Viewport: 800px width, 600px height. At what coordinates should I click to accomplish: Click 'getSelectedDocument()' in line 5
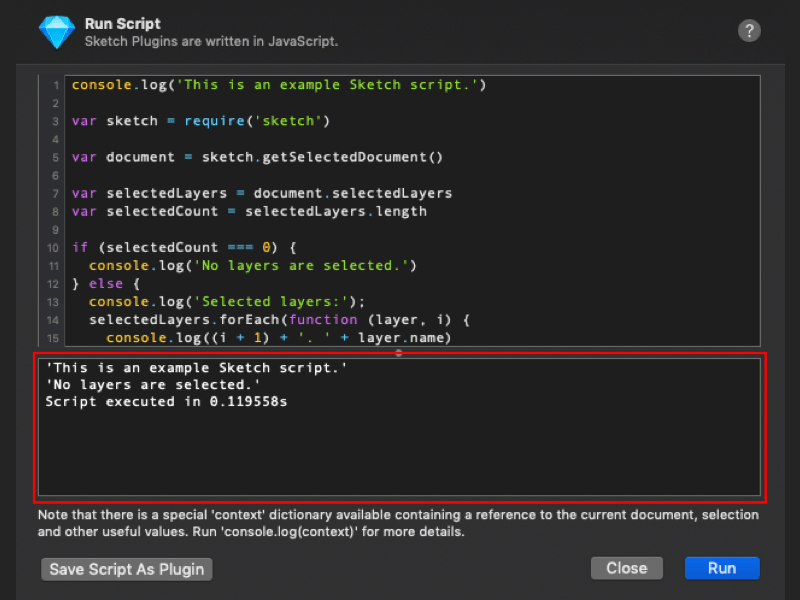(x=353, y=157)
